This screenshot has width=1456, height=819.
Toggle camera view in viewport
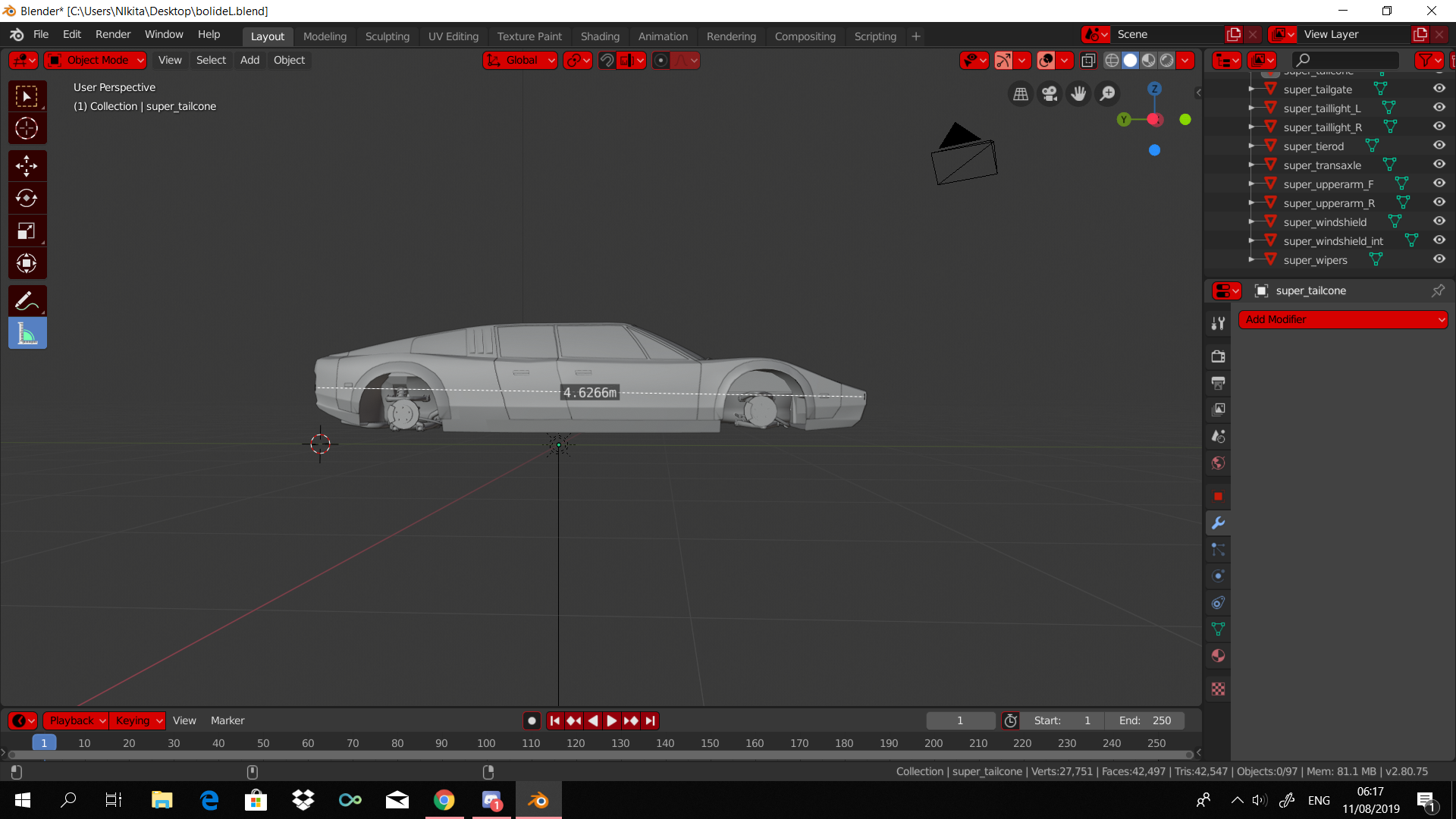[x=1050, y=93]
